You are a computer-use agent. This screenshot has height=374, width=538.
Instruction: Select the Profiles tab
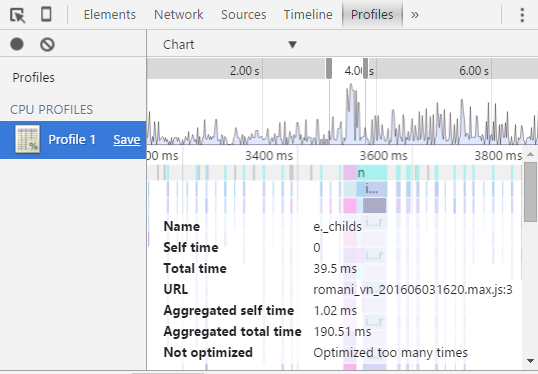click(372, 15)
